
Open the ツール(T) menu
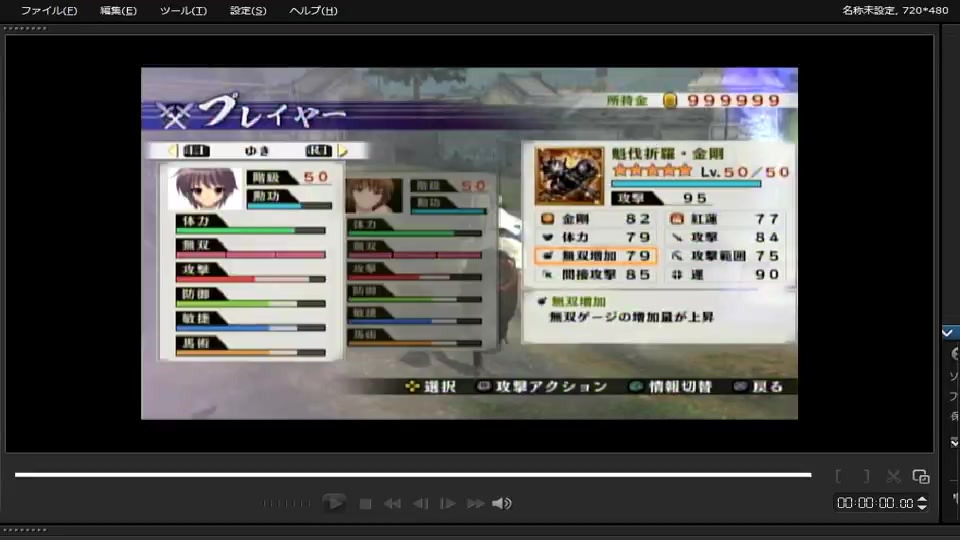tap(183, 10)
